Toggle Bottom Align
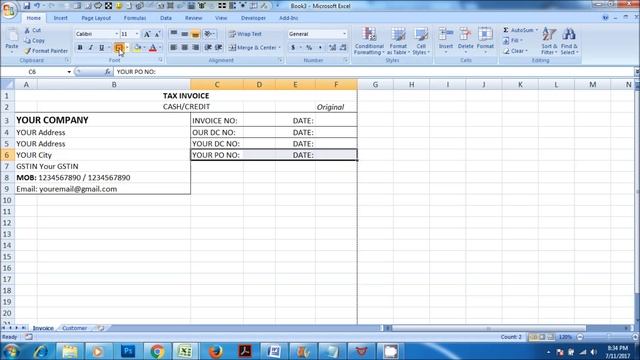Viewport: 640px width, 360px height. click(195, 34)
